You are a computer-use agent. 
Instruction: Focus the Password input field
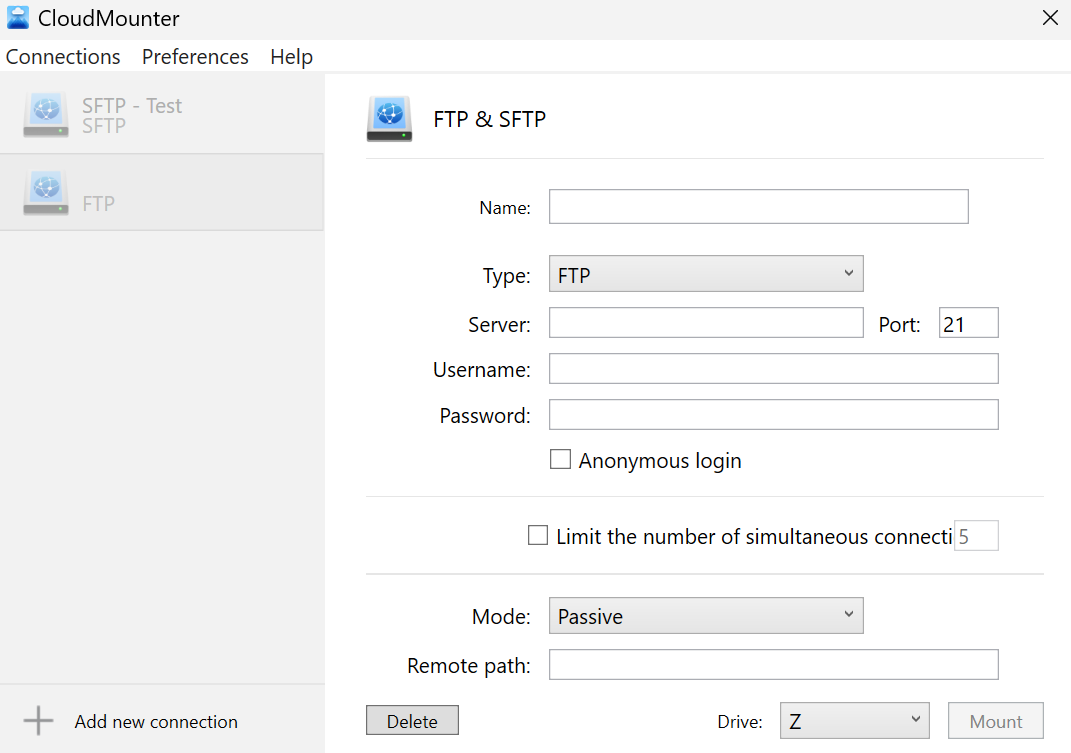[x=773, y=415]
